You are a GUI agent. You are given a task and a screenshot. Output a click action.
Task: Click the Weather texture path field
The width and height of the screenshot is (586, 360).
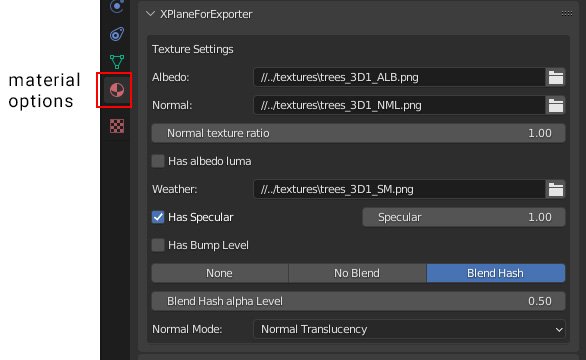coord(399,189)
